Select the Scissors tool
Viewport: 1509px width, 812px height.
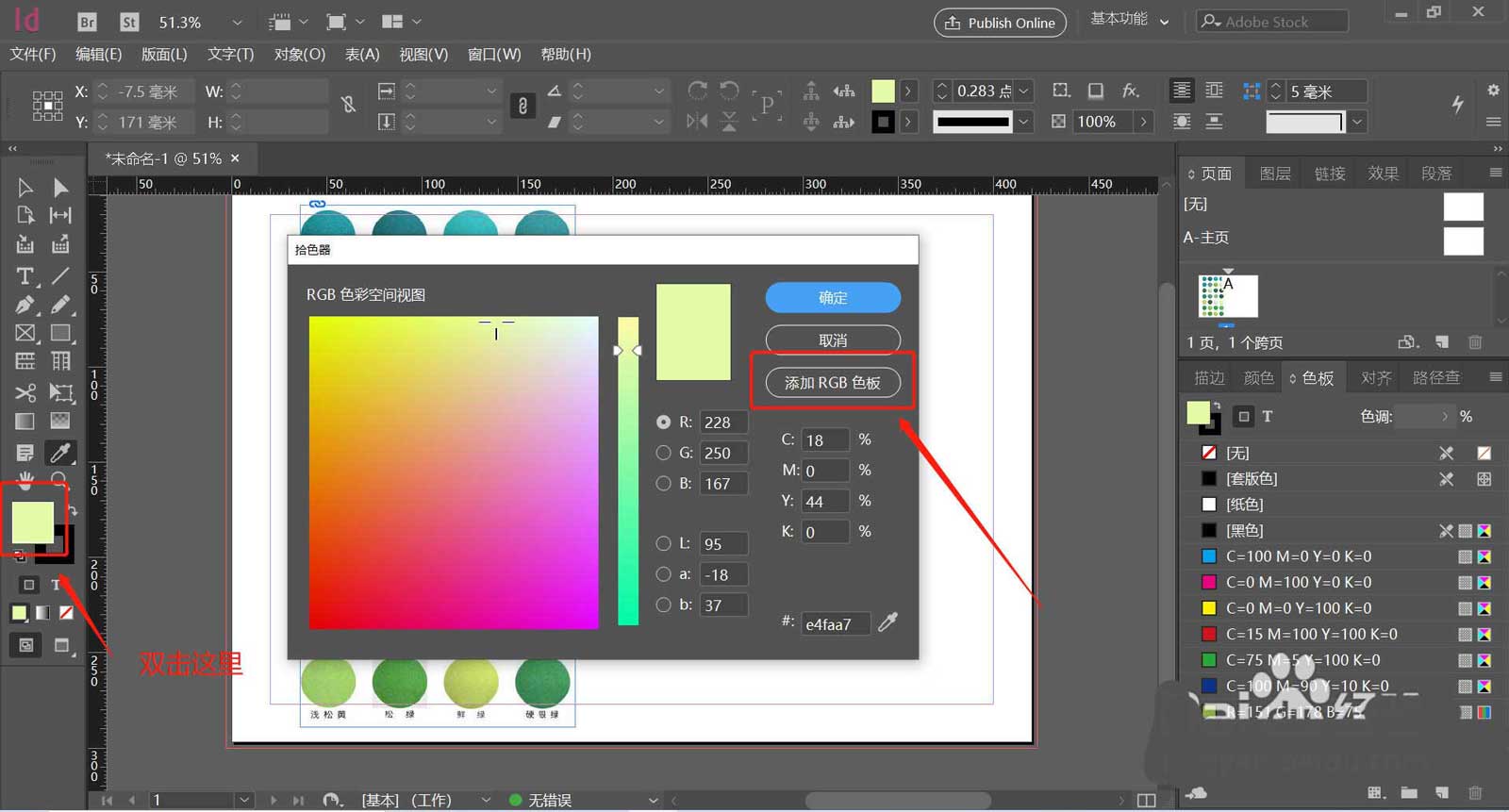25,392
